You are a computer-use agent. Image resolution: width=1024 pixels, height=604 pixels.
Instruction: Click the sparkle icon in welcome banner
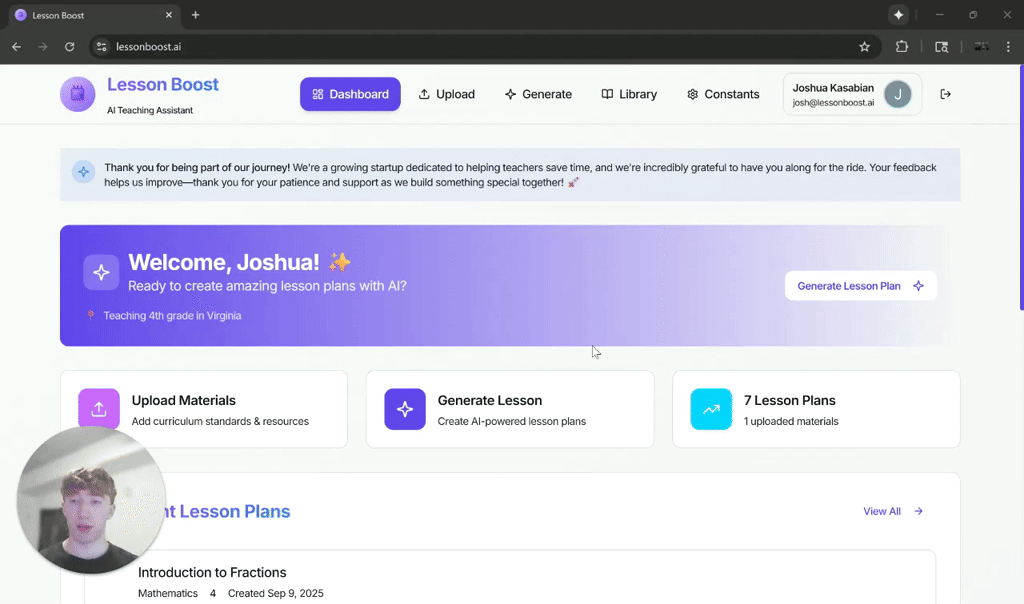tap(101, 272)
